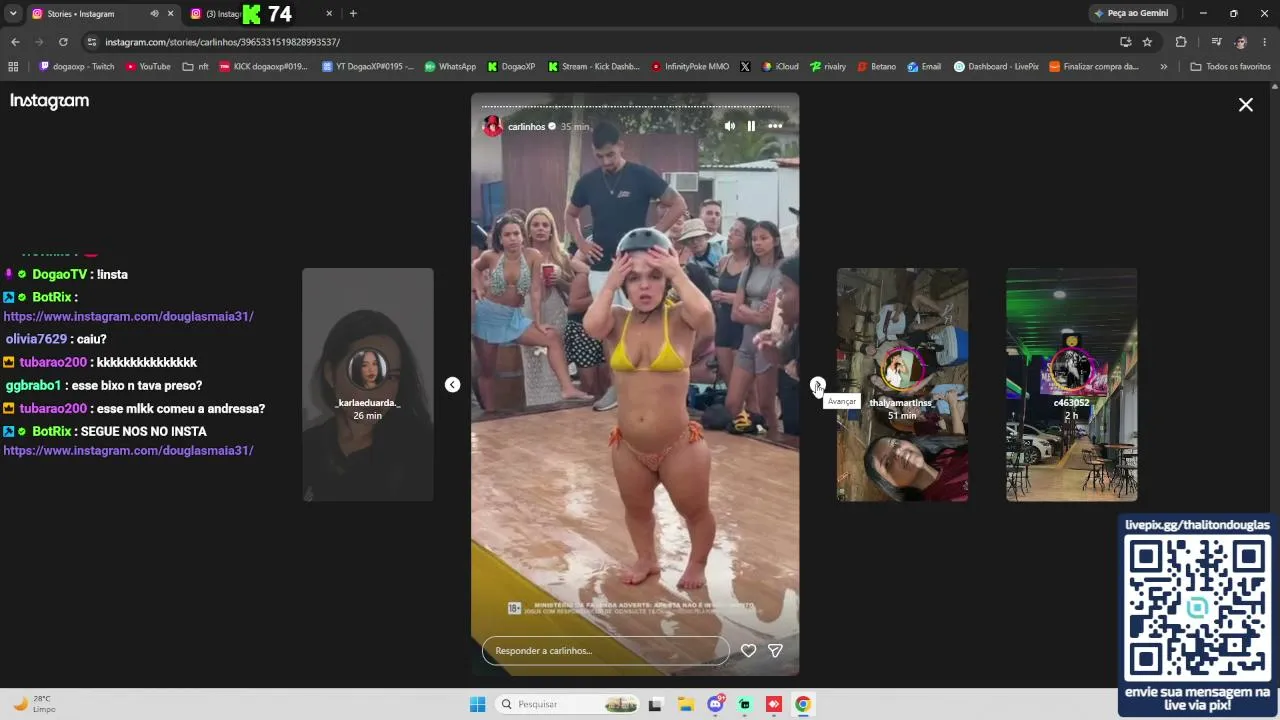1280x720 pixels.
Task: Open a new browser tab
Action: 353,14
